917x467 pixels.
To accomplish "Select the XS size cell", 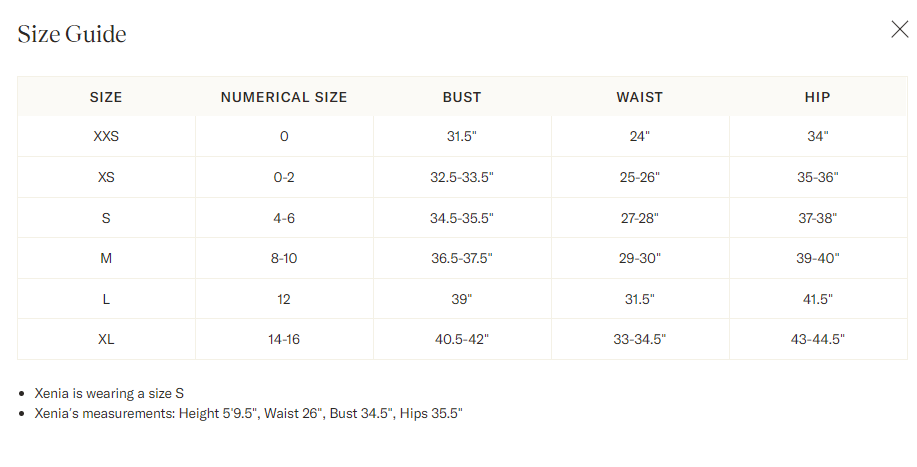I will pyautogui.click(x=106, y=177).
